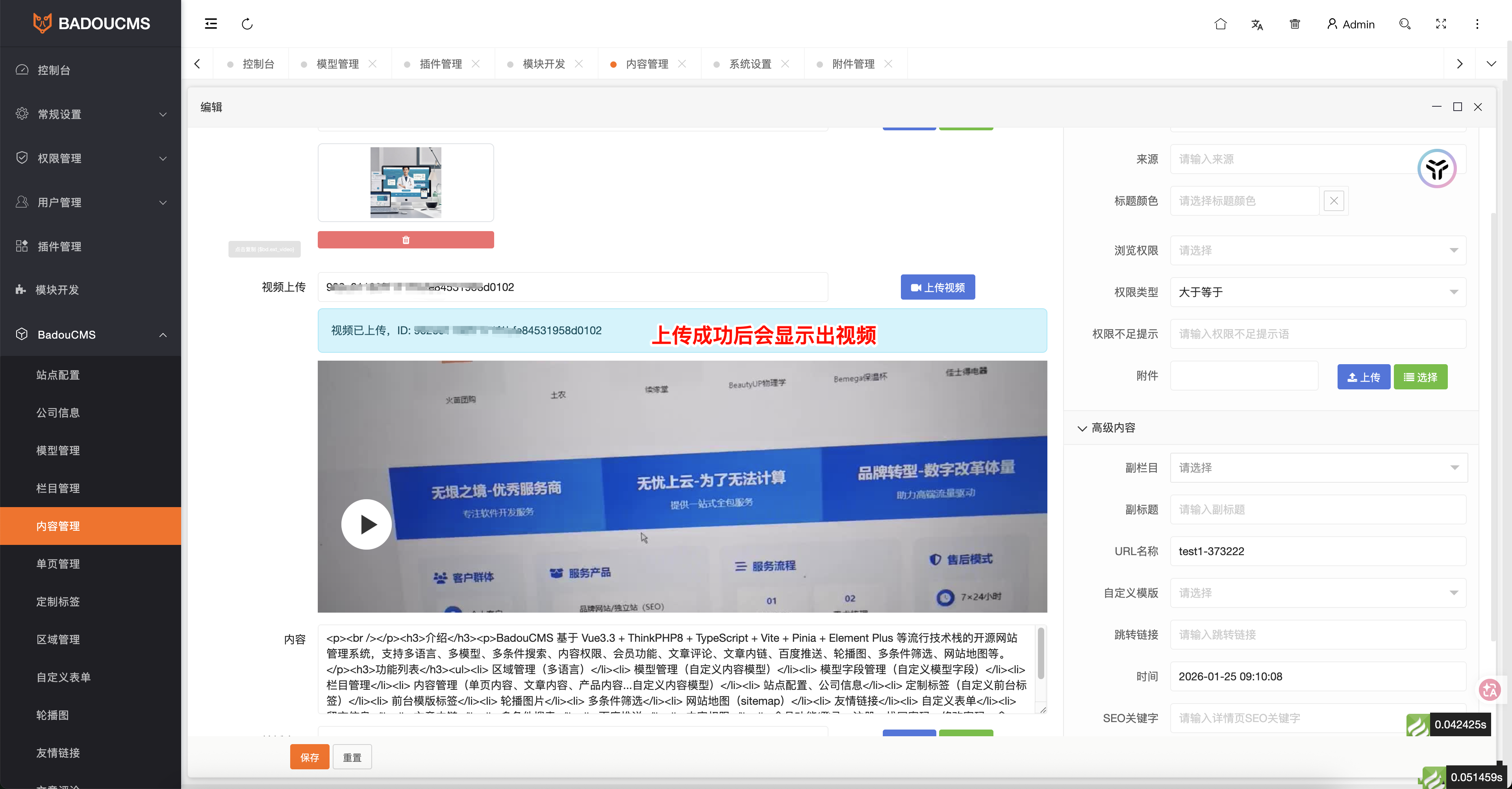Clear cache with the trash icon

point(1294,24)
